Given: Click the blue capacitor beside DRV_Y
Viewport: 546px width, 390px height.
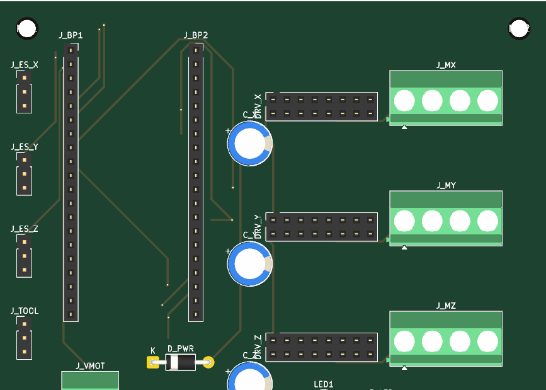Looking at the screenshot, I should click(250, 264).
